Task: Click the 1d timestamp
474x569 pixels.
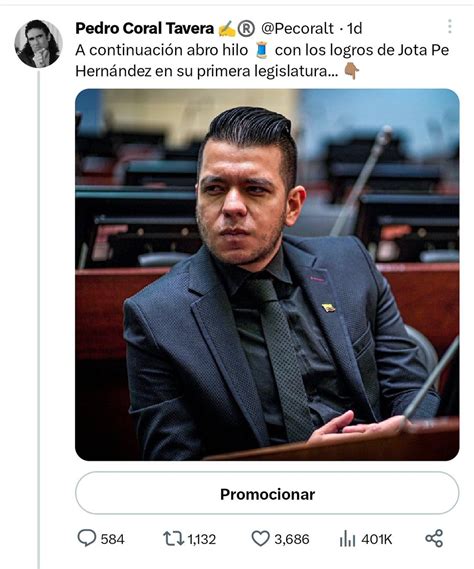Action: [x=355, y=28]
